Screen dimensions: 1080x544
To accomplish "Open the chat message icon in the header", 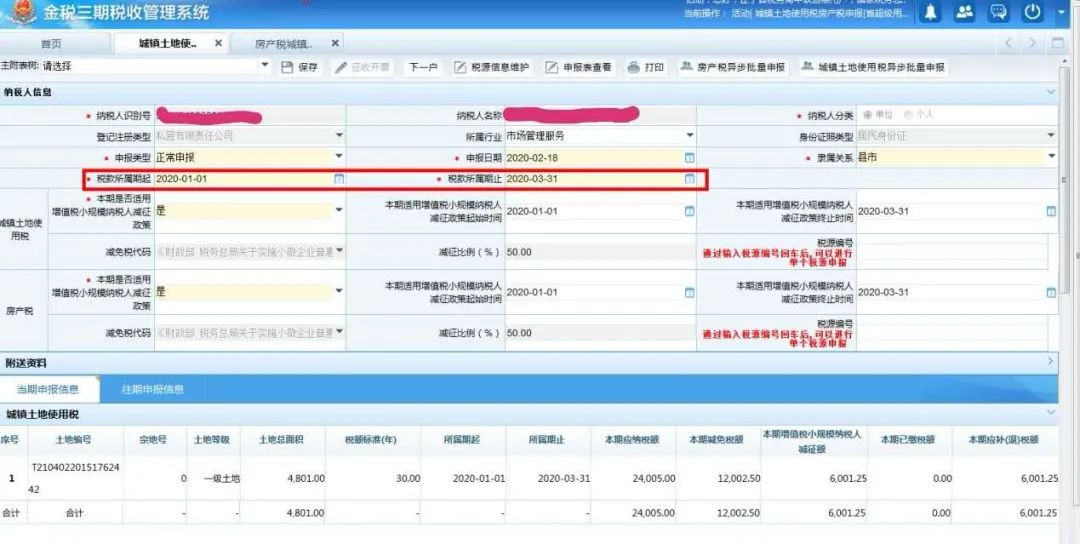I will [998, 12].
